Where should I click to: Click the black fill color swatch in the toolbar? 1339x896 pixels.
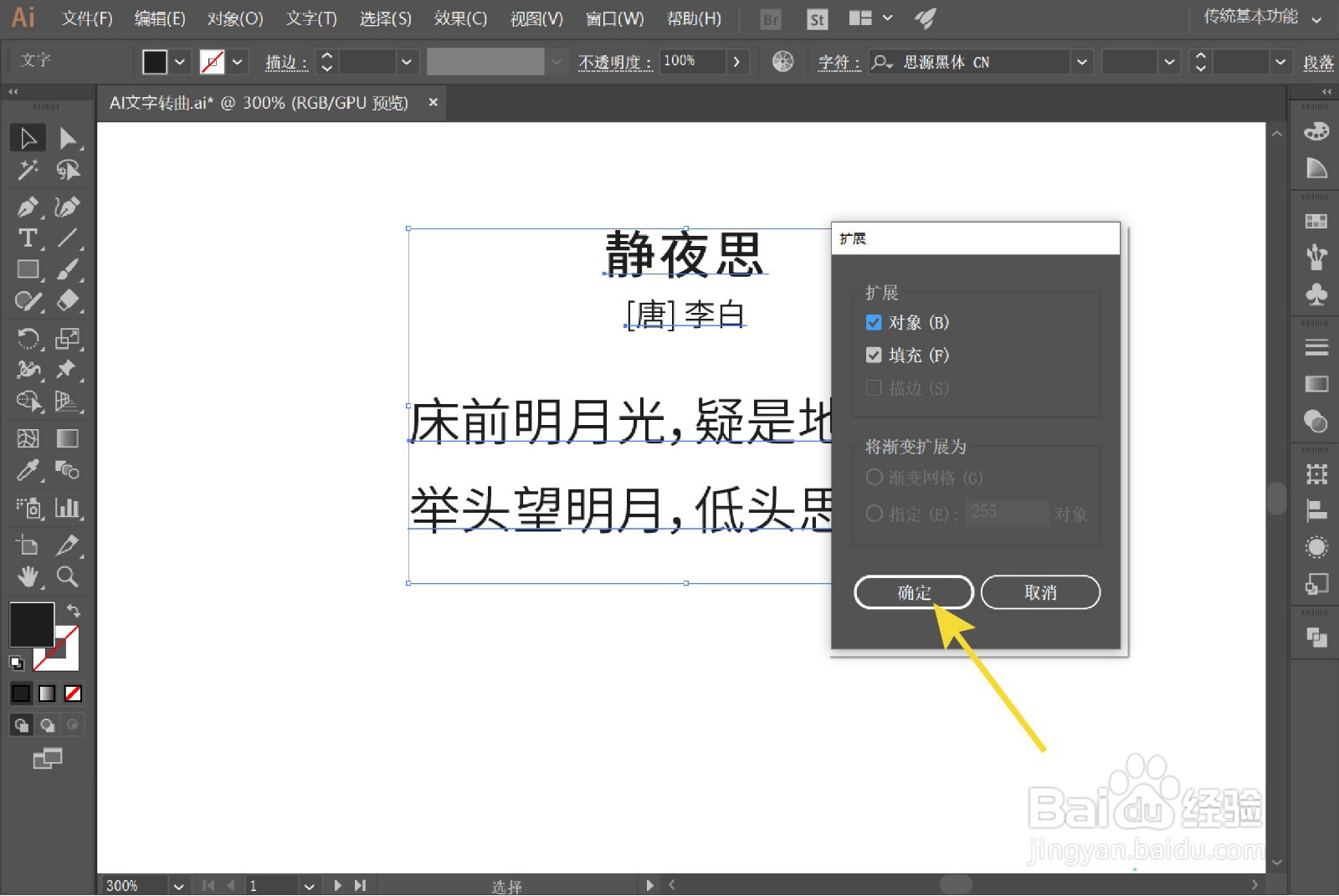pyautogui.click(x=31, y=623)
